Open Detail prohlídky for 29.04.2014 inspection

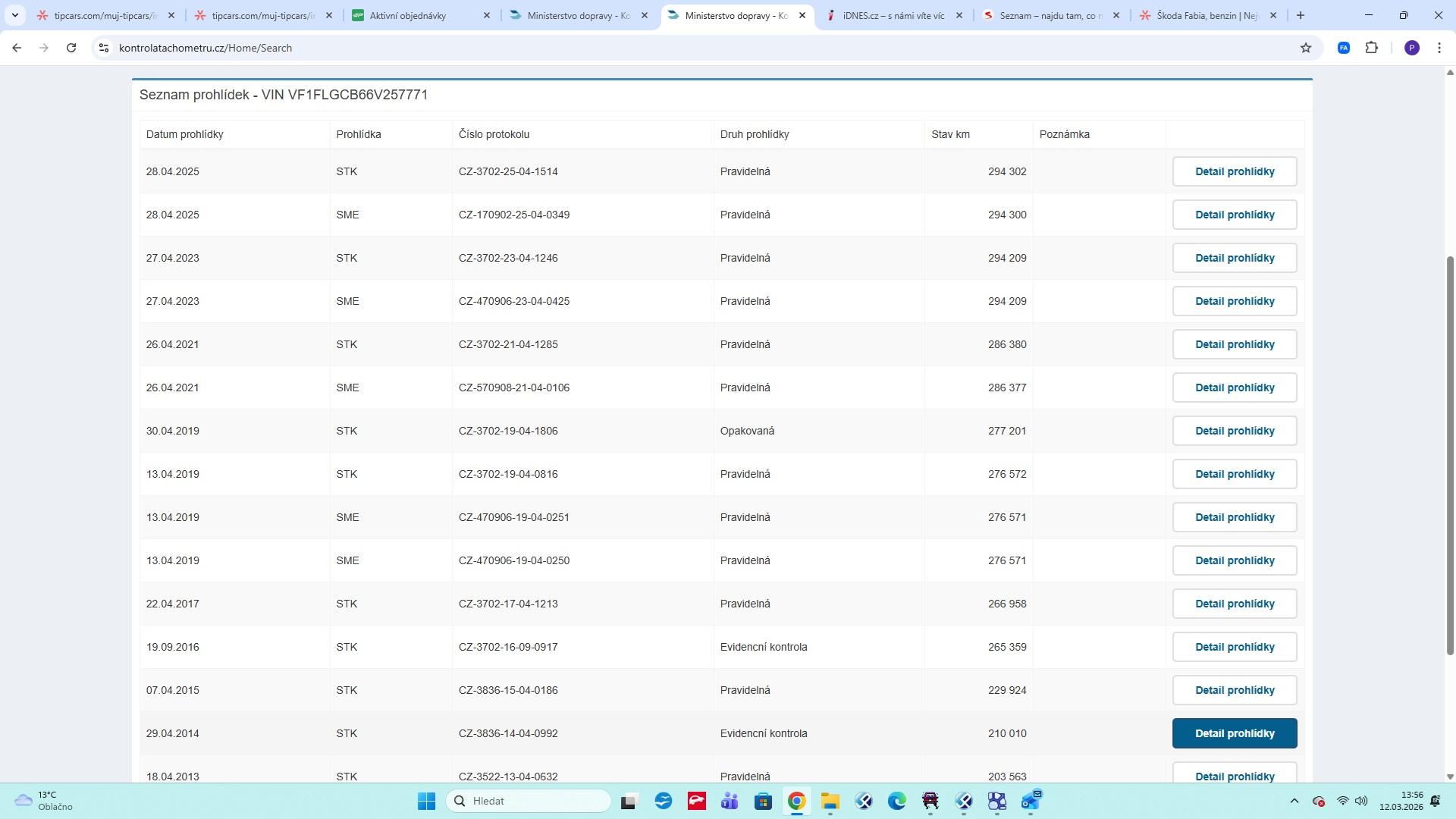1234,733
